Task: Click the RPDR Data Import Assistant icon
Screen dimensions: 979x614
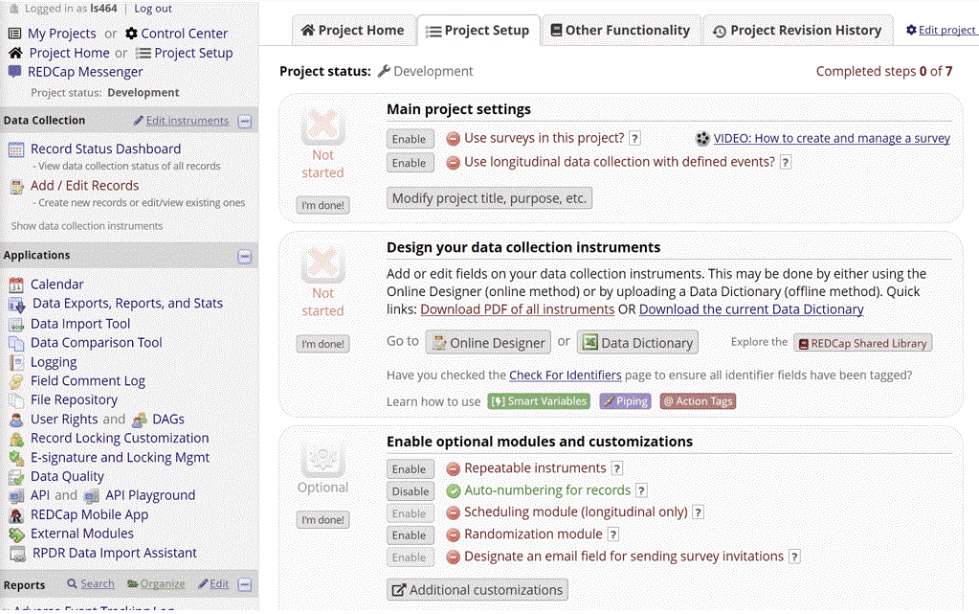Action: click(17, 554)
